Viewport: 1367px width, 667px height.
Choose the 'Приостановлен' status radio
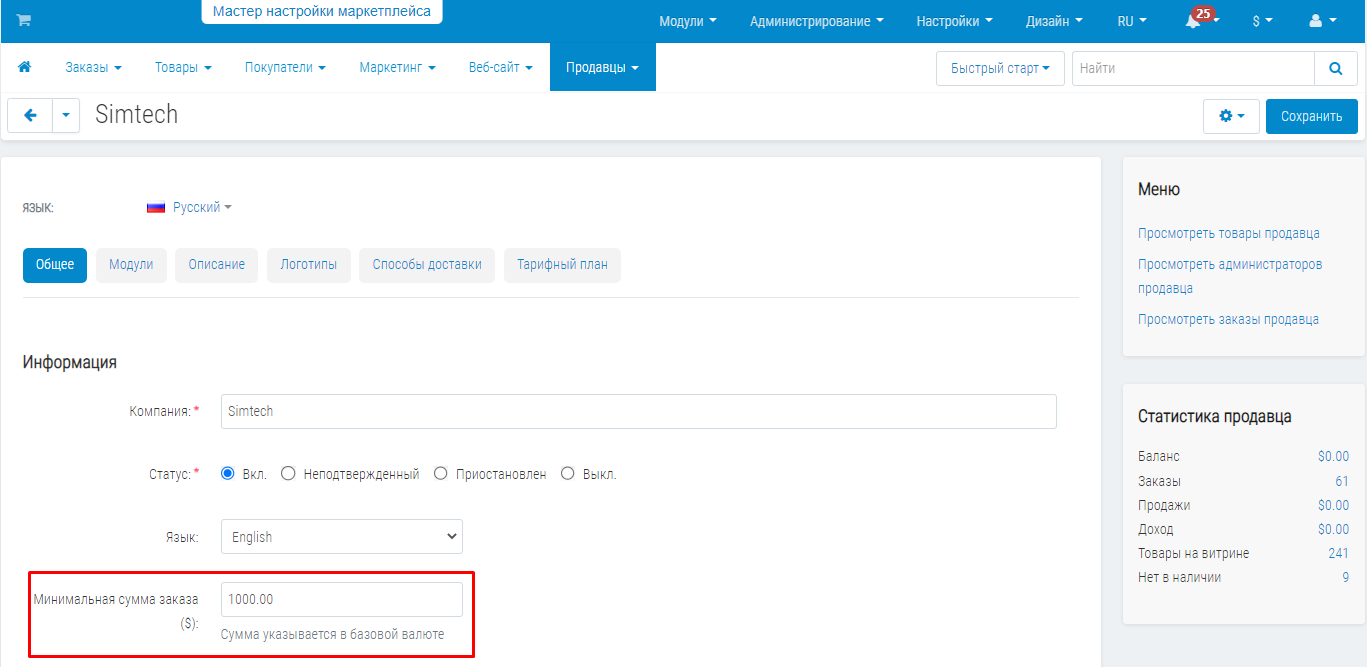click(x=440, y=473)
